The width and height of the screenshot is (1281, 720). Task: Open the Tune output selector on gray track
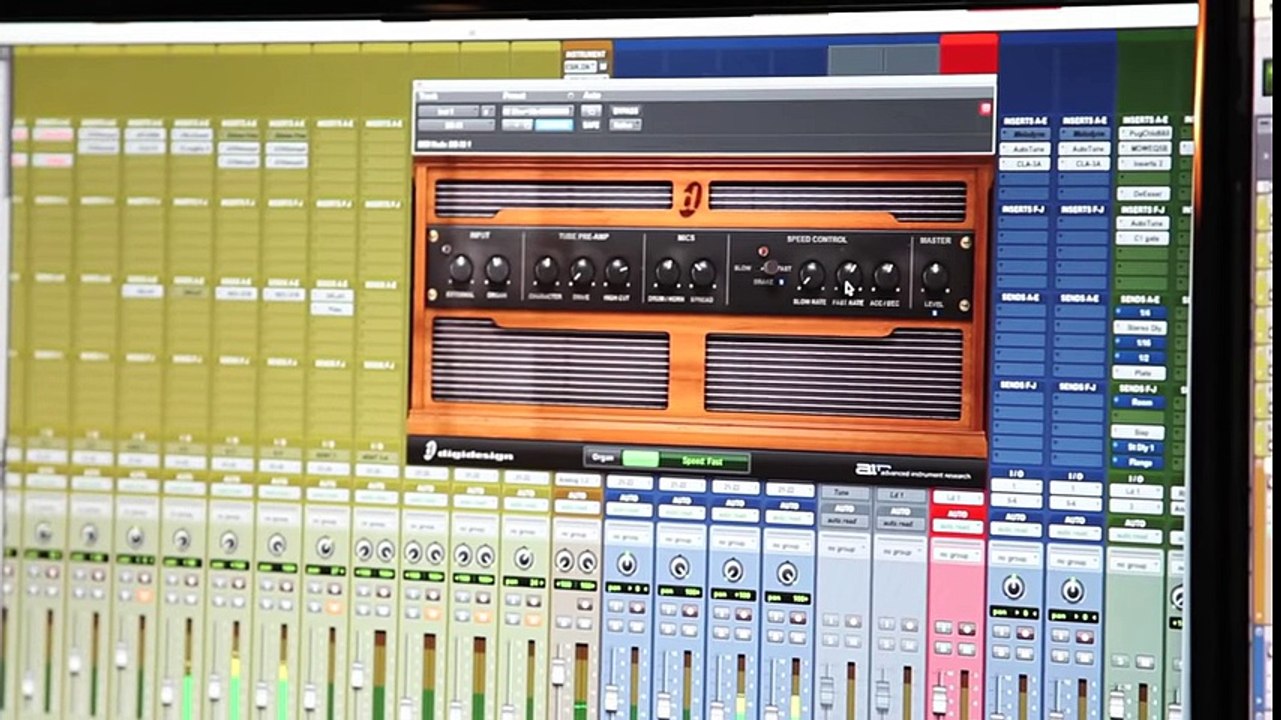pyautogui.click(x=846, y=494)
